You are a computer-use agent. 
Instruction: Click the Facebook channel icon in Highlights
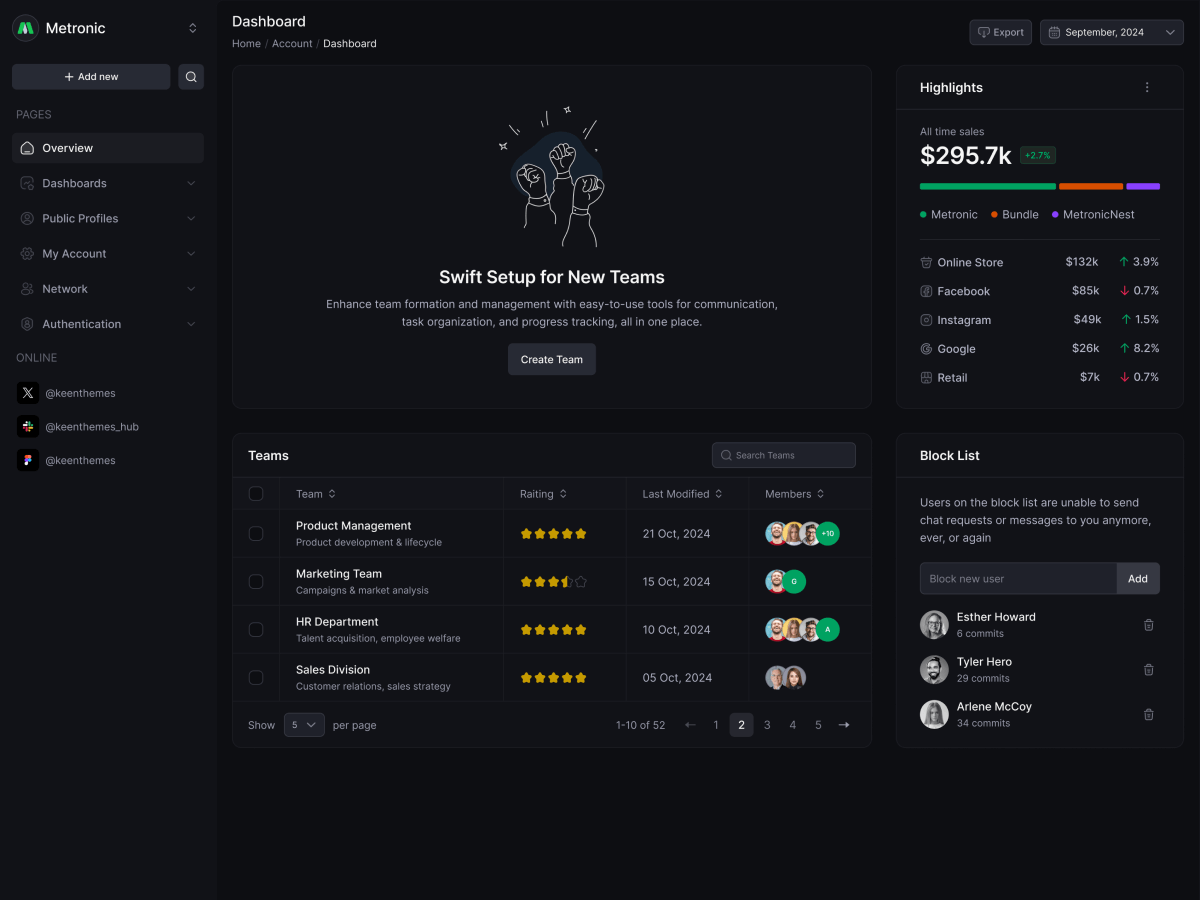pyautogui.click(x=925, y=291)
